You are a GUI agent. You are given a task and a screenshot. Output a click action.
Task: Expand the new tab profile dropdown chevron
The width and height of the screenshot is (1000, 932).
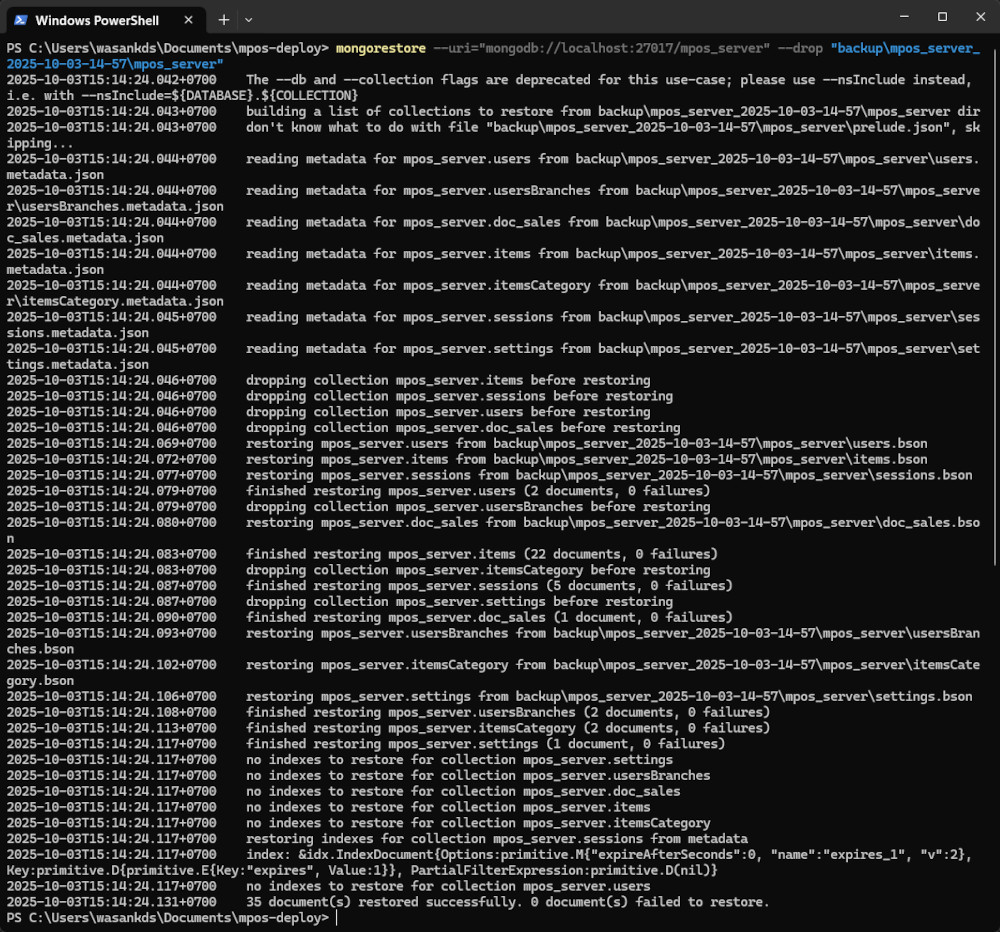249,19
